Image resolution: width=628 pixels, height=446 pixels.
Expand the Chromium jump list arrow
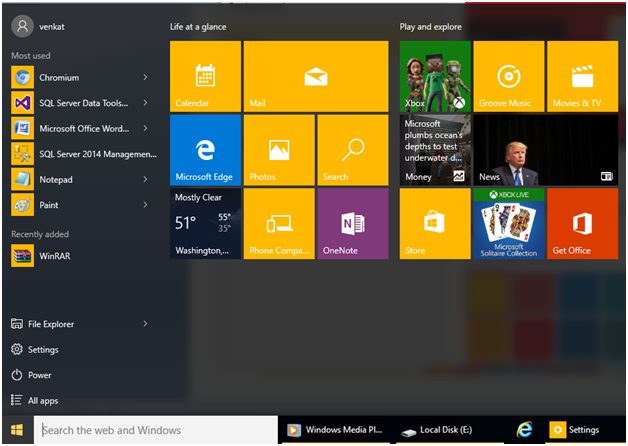pyautogui.click(x=145, y=77)
